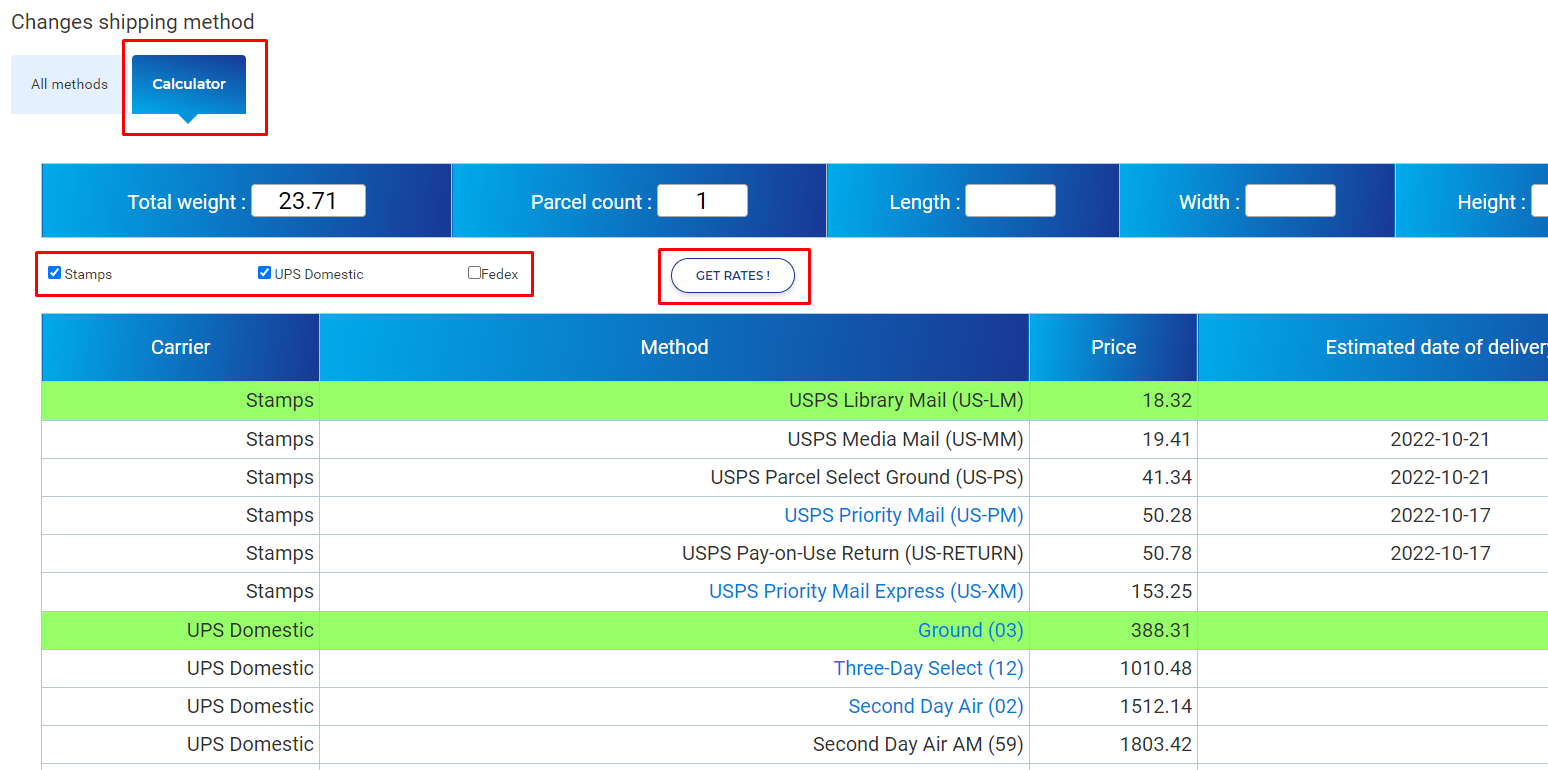Click the Stamps checkbox label text
This screenshot has height=770, width=1548.
point(88,274)
